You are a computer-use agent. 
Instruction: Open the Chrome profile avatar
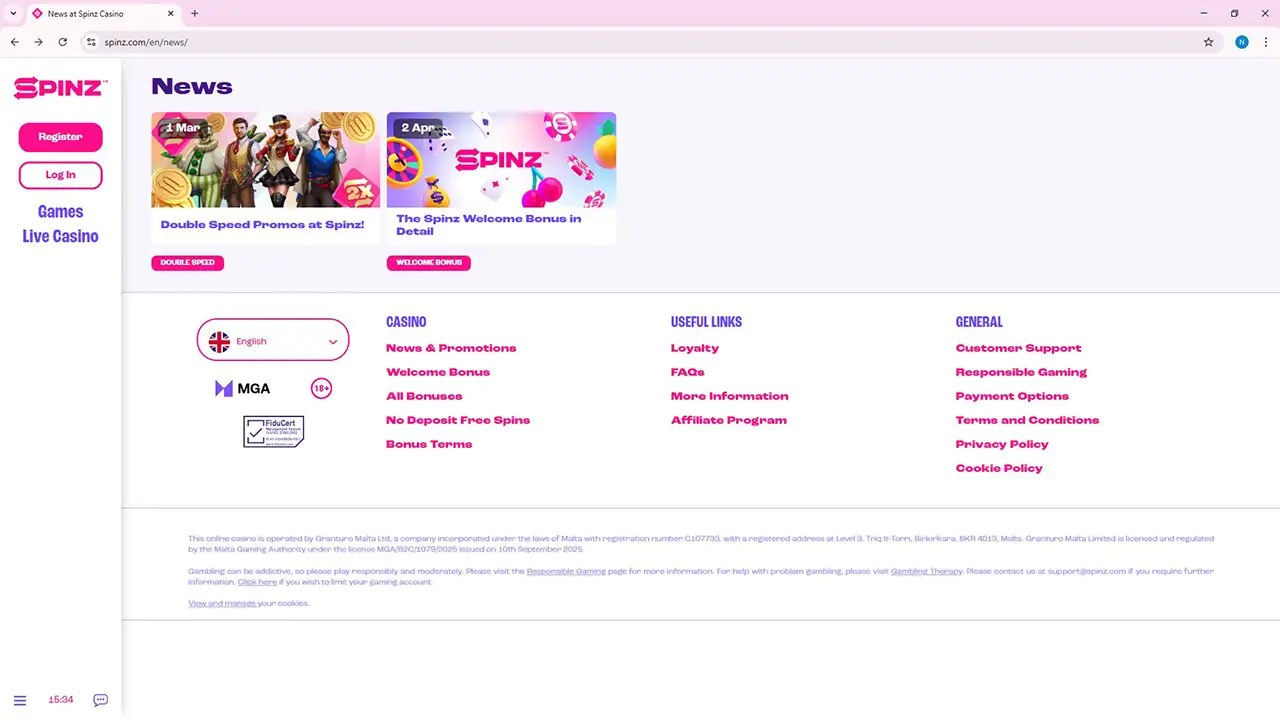tap(1241, 42)
